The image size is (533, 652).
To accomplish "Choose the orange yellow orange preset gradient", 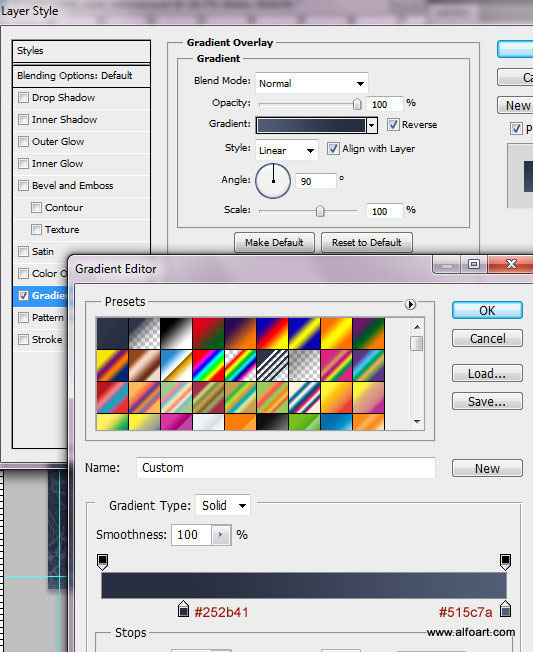I will (336, 333).
